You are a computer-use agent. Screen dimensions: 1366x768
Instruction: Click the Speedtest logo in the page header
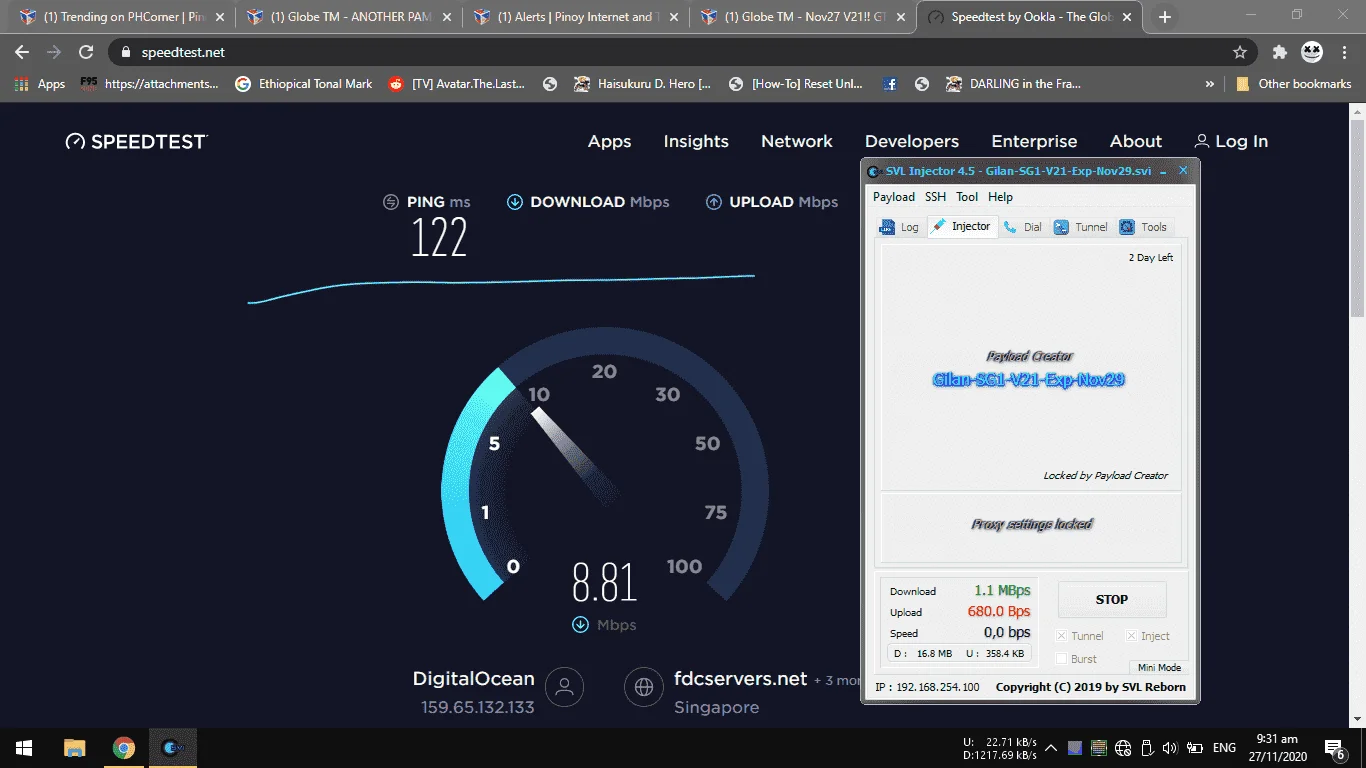(136, 142)
